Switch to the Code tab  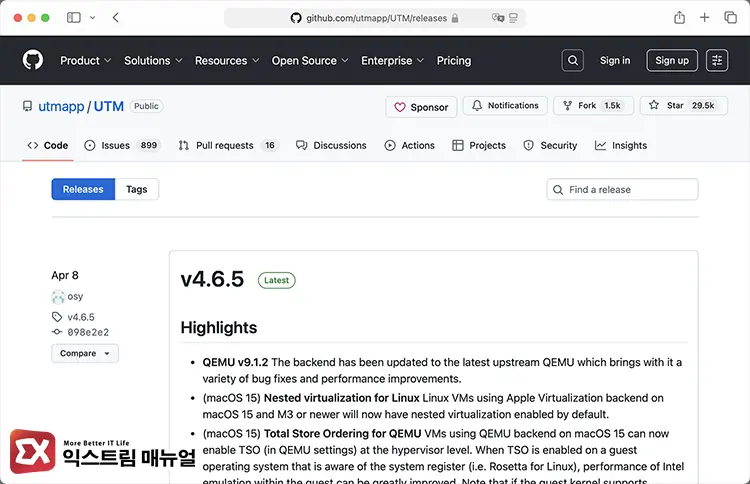[x=48, y=145]
